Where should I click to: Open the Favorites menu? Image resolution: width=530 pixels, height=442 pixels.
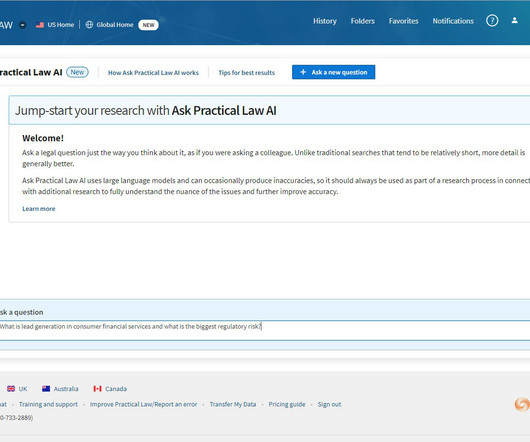[x=404, y=21]
